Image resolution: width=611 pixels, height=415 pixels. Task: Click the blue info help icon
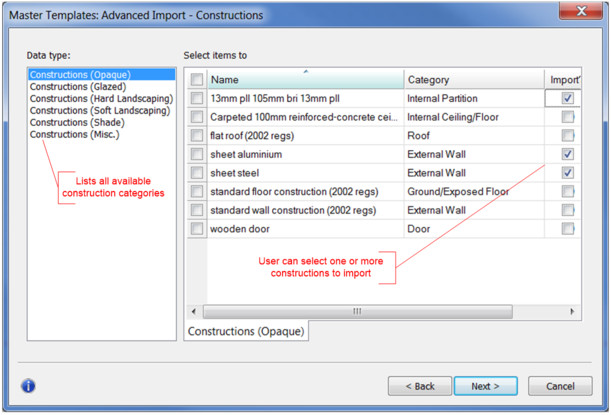(28, 386)
